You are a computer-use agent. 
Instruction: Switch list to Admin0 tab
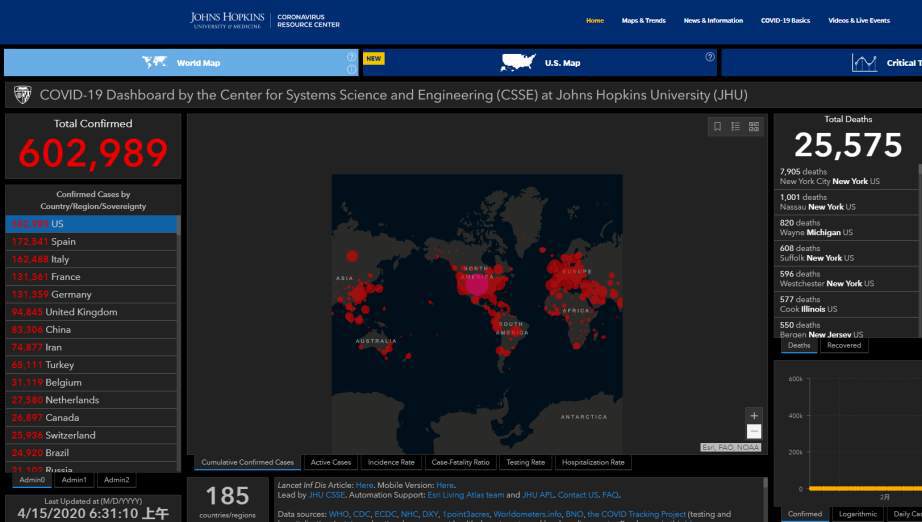tap(32, 480)
